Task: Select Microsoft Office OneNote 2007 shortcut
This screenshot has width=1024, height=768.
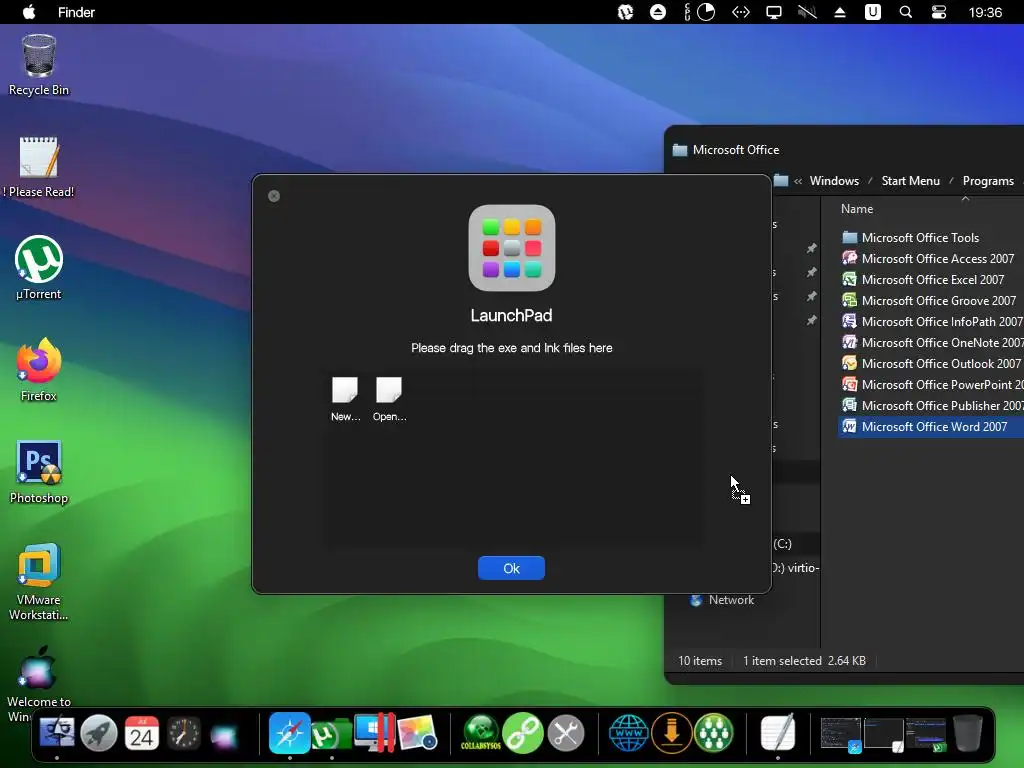Action: click(932, 342)
